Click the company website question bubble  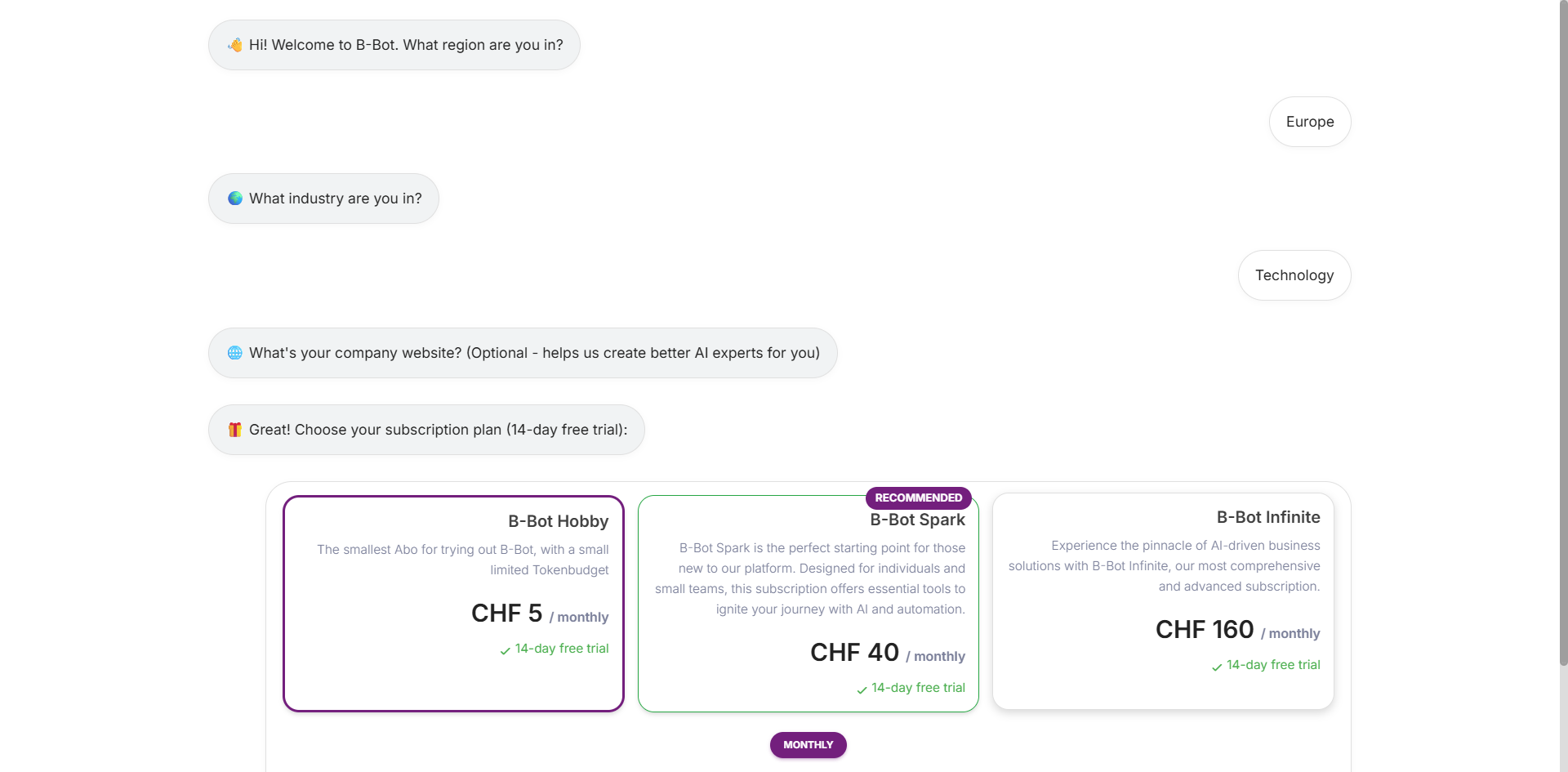click(x=523, y=352)
